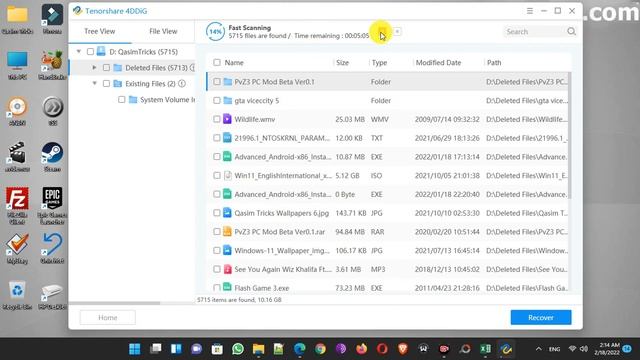Open WhatsApp from the taskbar

(x=238, y=349)
